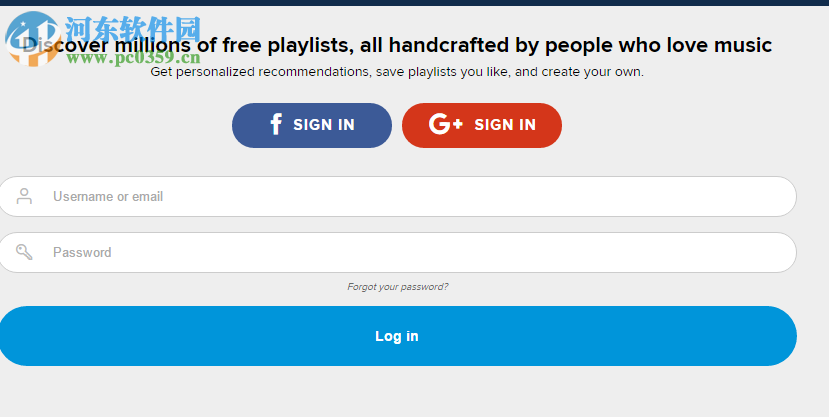Sign in with the red Google+ button
Viewport: 829px width, 417px height.
[482, 125]
